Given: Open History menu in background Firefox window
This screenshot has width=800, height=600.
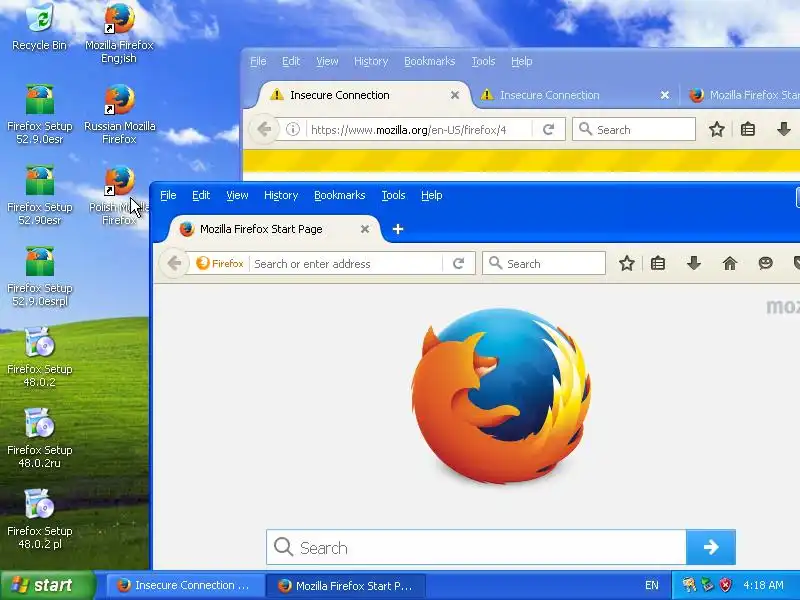Looking at the screenshot, I should pyautogui.click(x=371, y=61).
